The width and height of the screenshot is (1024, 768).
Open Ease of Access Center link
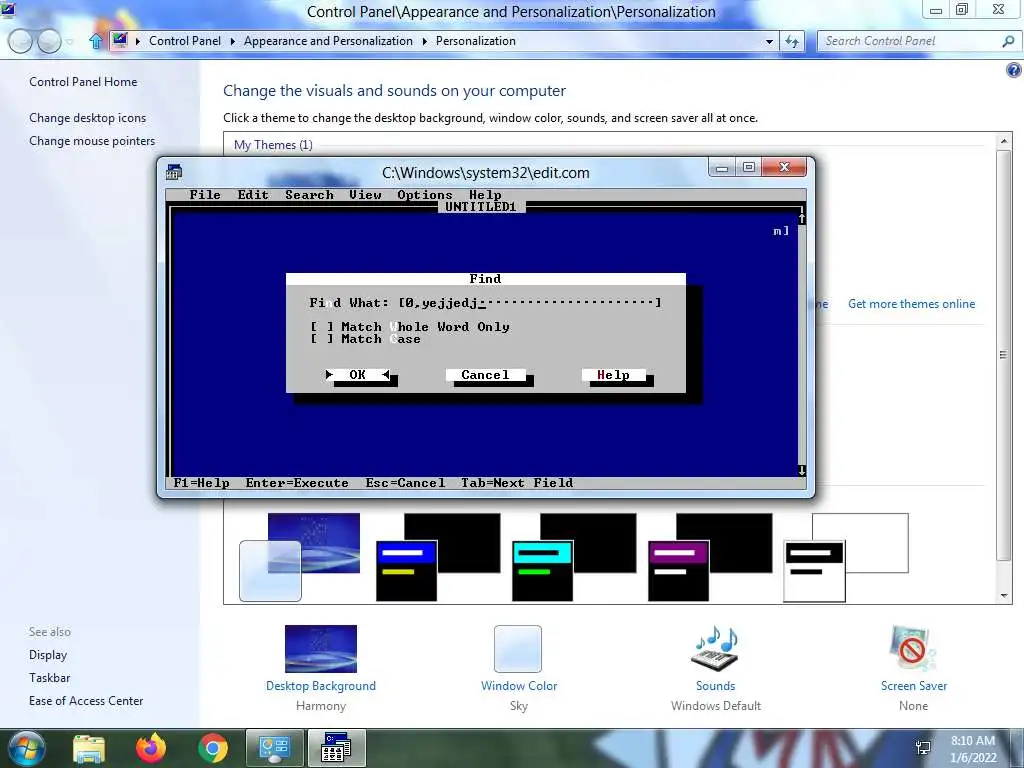[x=86, y=701]
